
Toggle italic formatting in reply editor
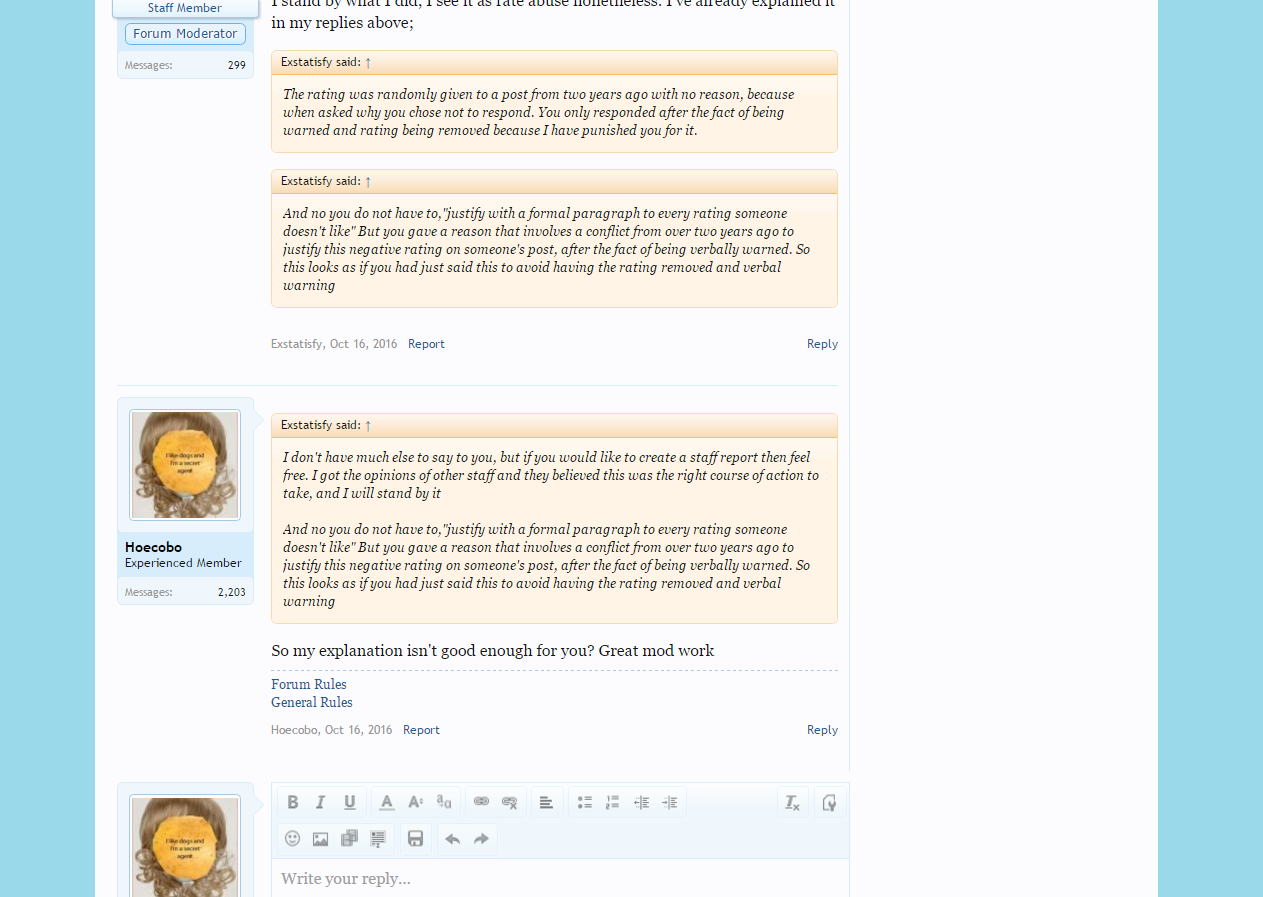(321, 802)
